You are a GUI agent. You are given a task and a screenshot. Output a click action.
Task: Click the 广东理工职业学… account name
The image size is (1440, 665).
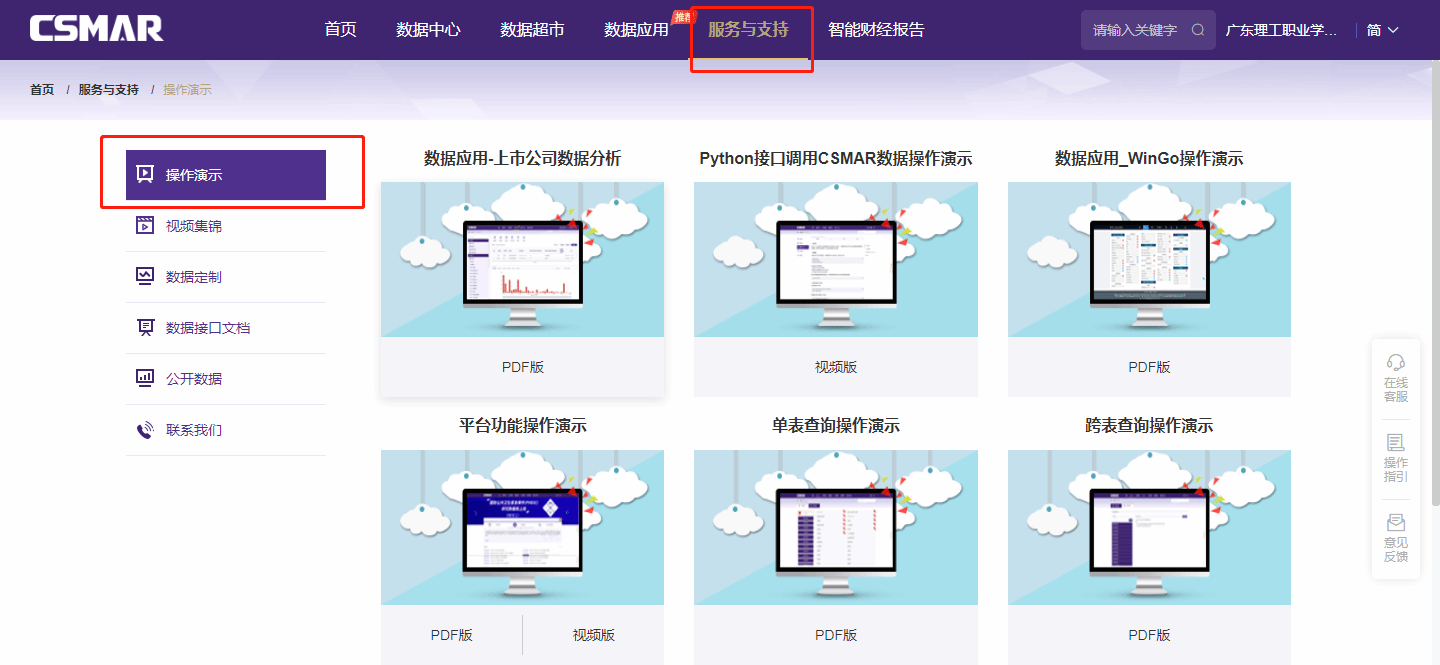coord(1281,30)
